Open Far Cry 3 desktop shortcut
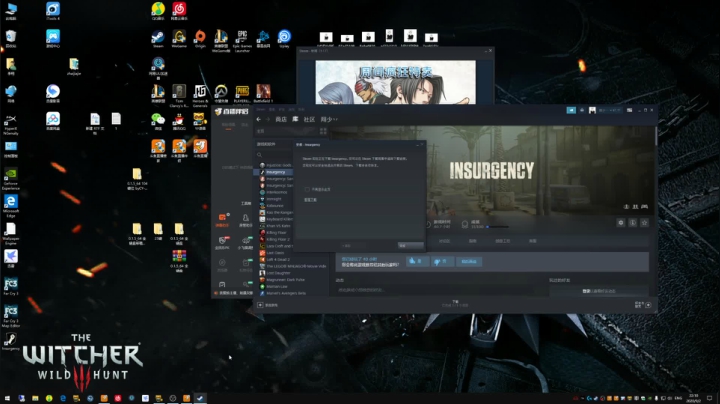720x404 pixels. coord(11,286)
